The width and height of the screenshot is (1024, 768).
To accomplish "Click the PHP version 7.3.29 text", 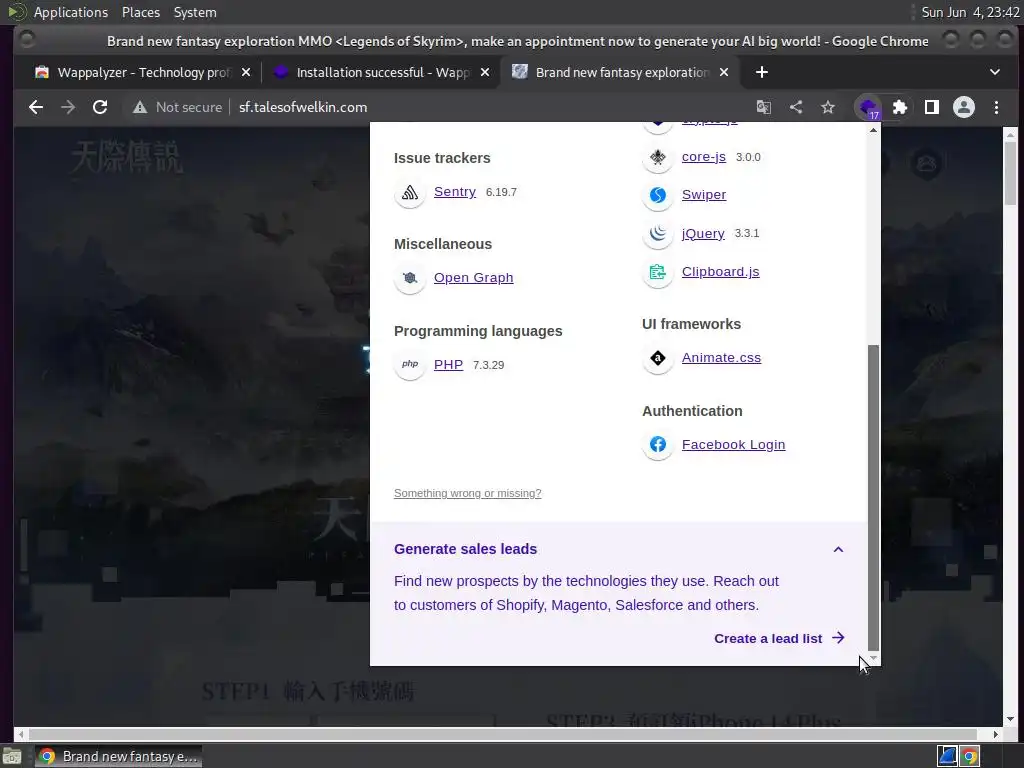I will click(x=488, y=365).
